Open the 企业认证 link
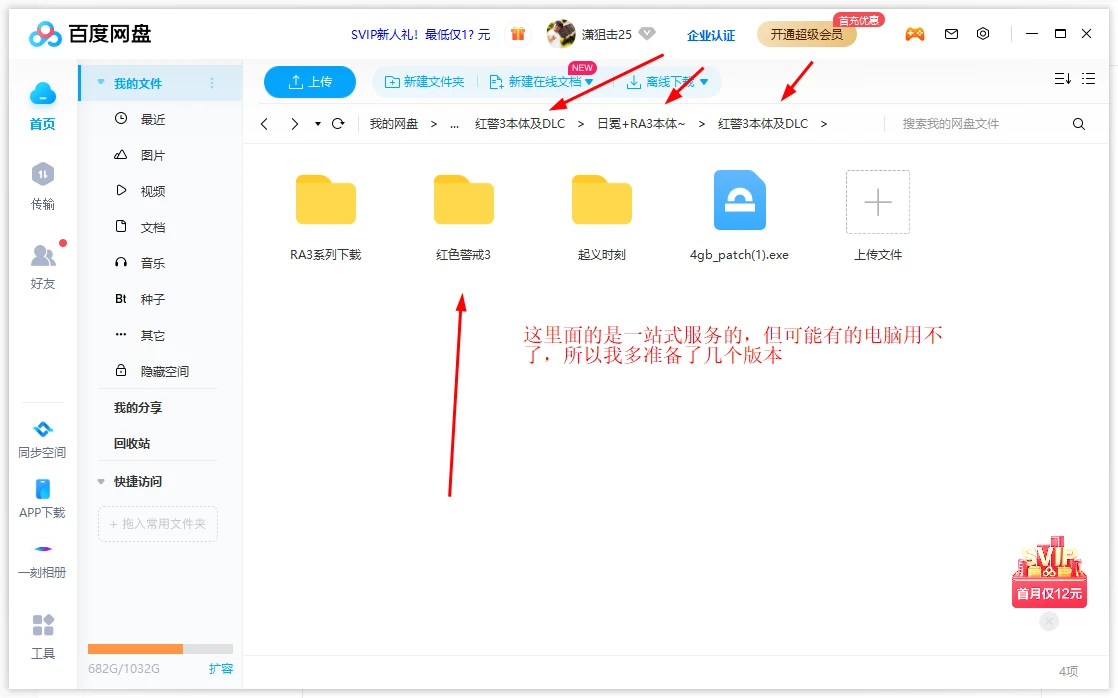This screenshot has width=1118, height=698. [711, 35]
